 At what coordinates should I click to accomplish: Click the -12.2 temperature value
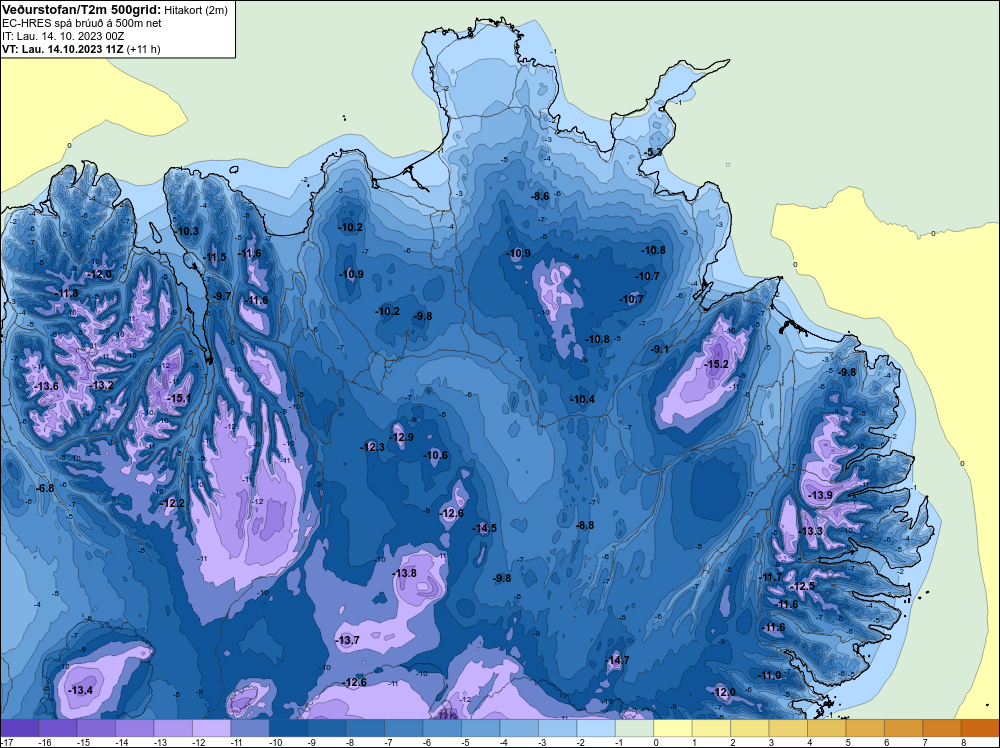pyautogui.click(x=172, y=504)
